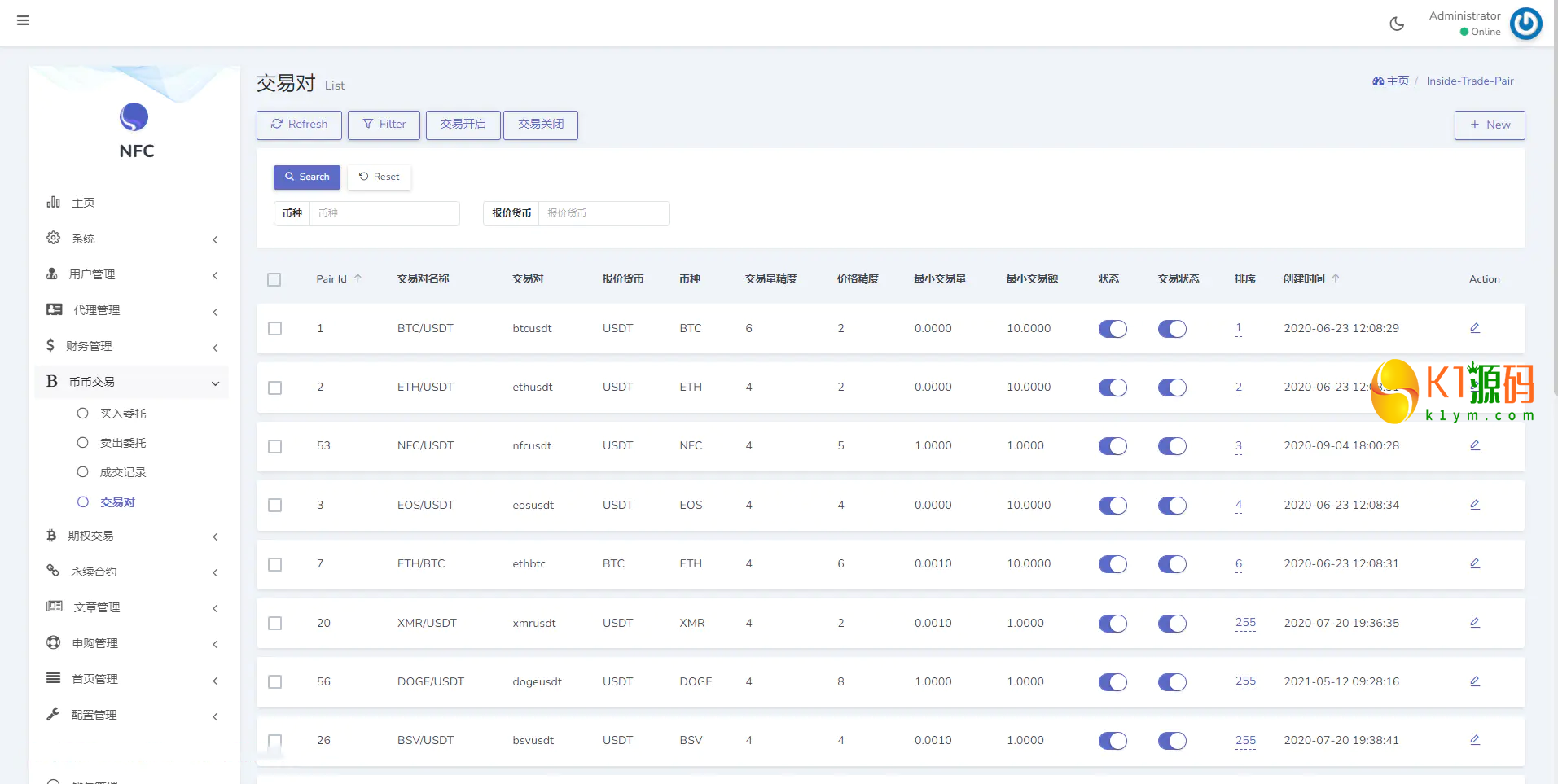Edit the EOS/USDT pair row
1558x784 pixels.
pos(1475,505)
